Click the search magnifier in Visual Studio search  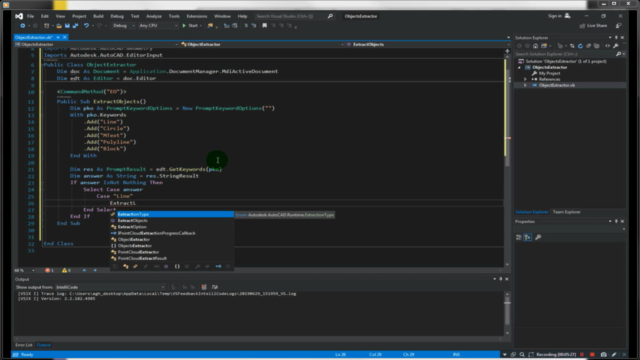pyautogui.click(x=330, y=16)
